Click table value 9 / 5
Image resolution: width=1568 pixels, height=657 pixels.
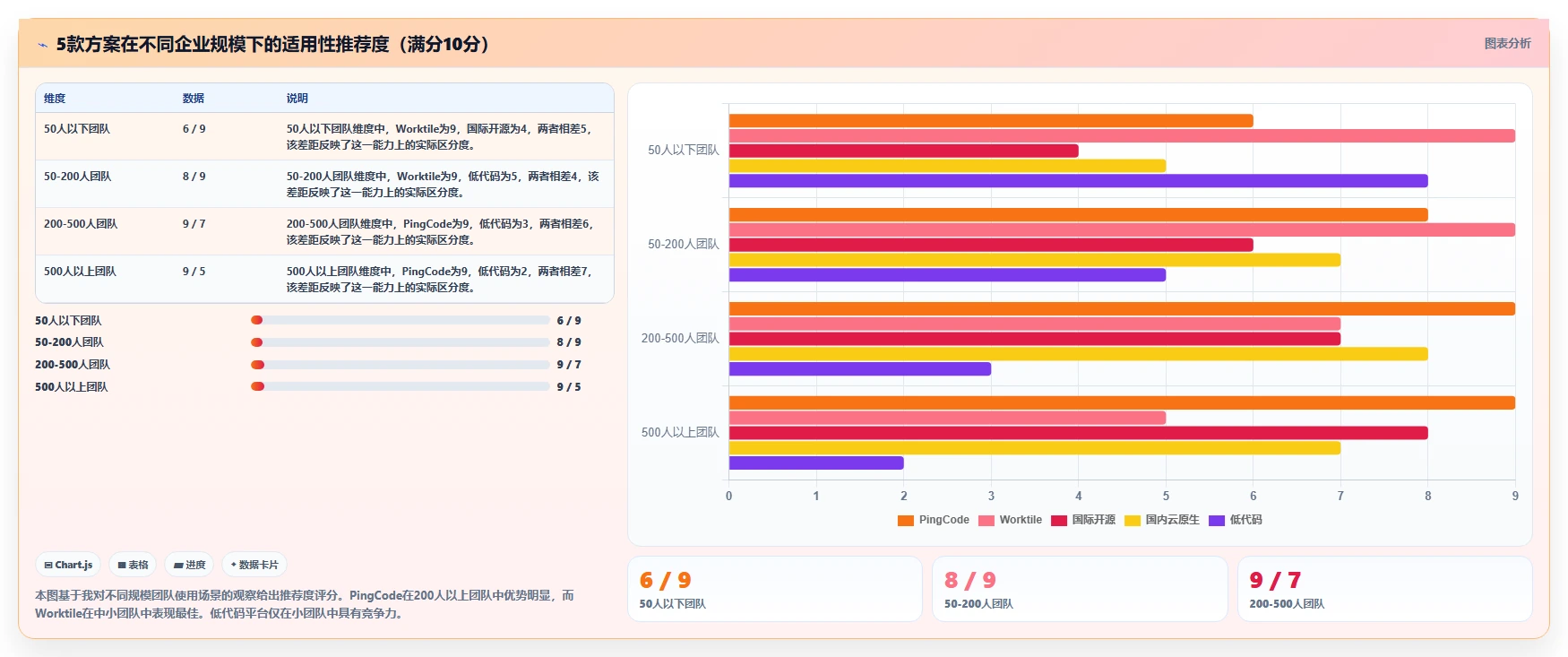coord(194,272)
